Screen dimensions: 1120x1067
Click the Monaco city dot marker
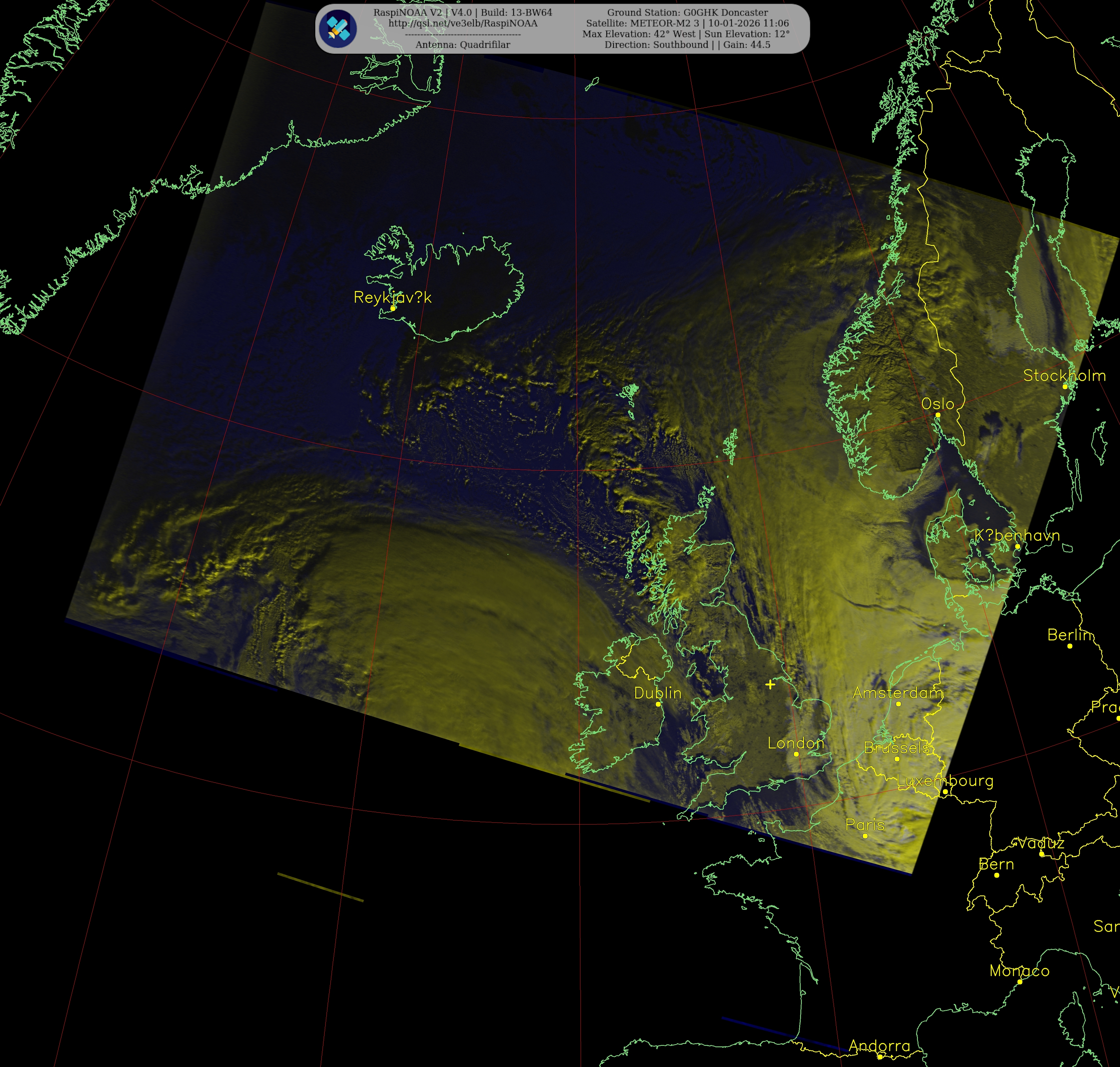(1019, 982)
